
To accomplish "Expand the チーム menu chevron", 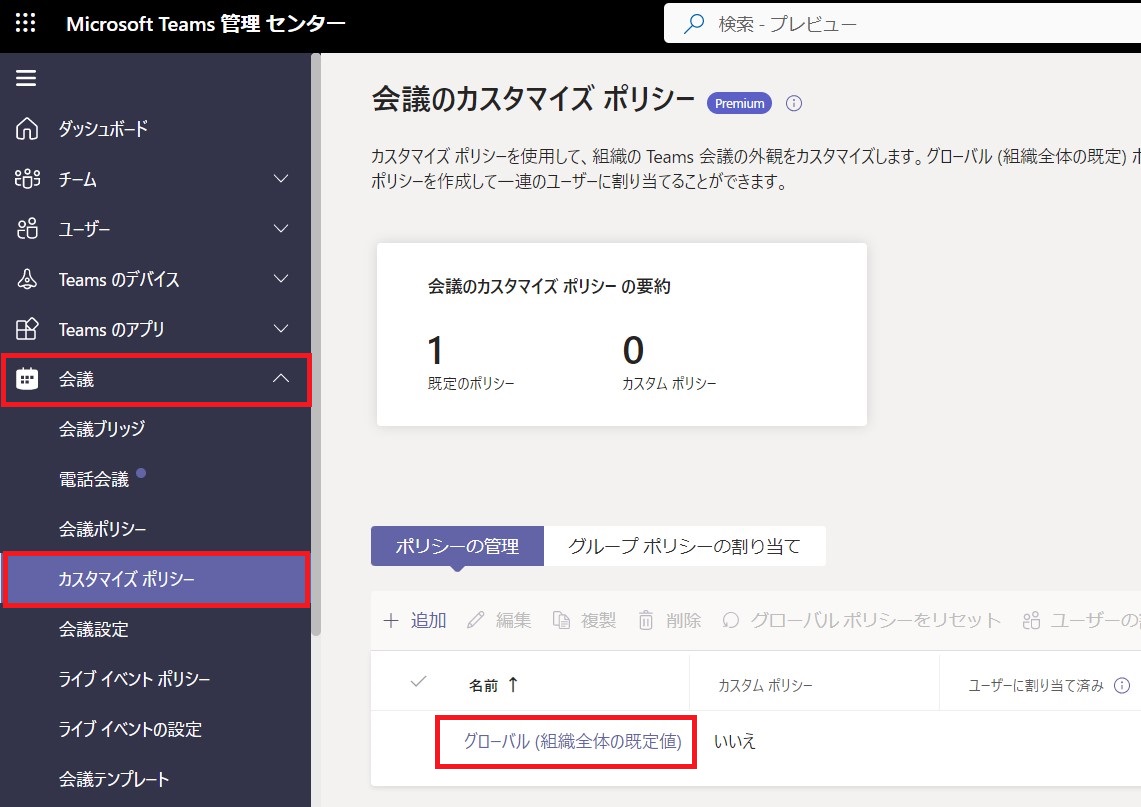I will [x=281, y=179].
